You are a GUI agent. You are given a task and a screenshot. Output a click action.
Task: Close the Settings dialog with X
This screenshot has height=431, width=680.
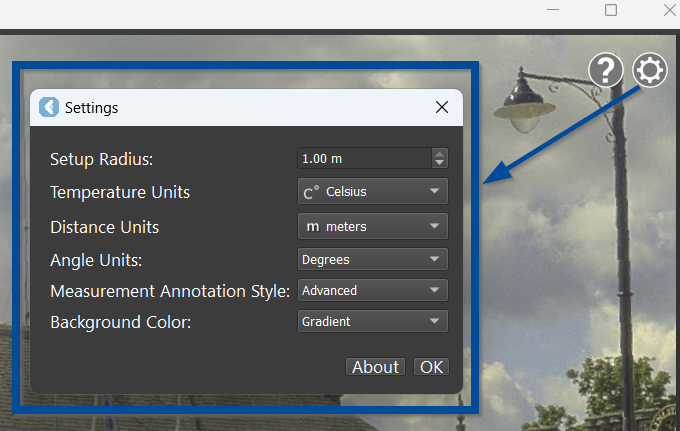click(x=441, y=107)
